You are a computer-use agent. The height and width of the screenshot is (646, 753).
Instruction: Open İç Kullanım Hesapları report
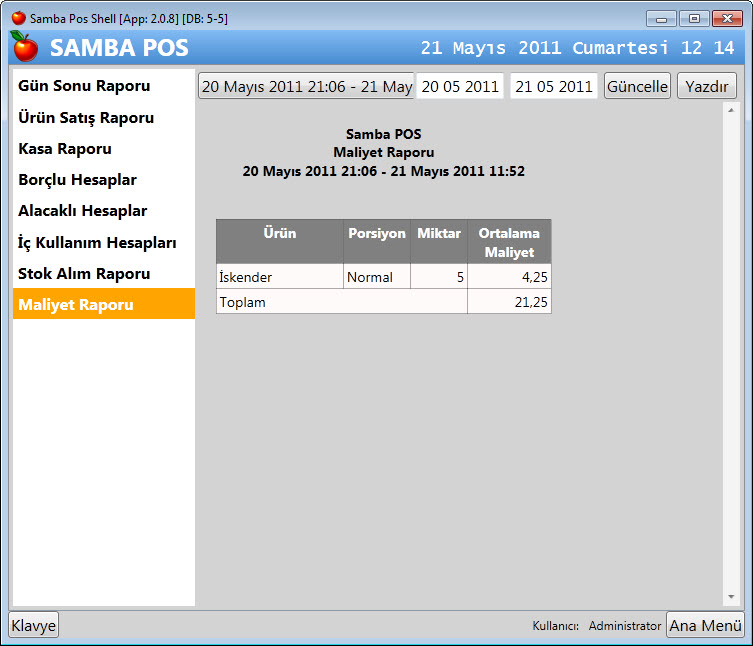97,242
